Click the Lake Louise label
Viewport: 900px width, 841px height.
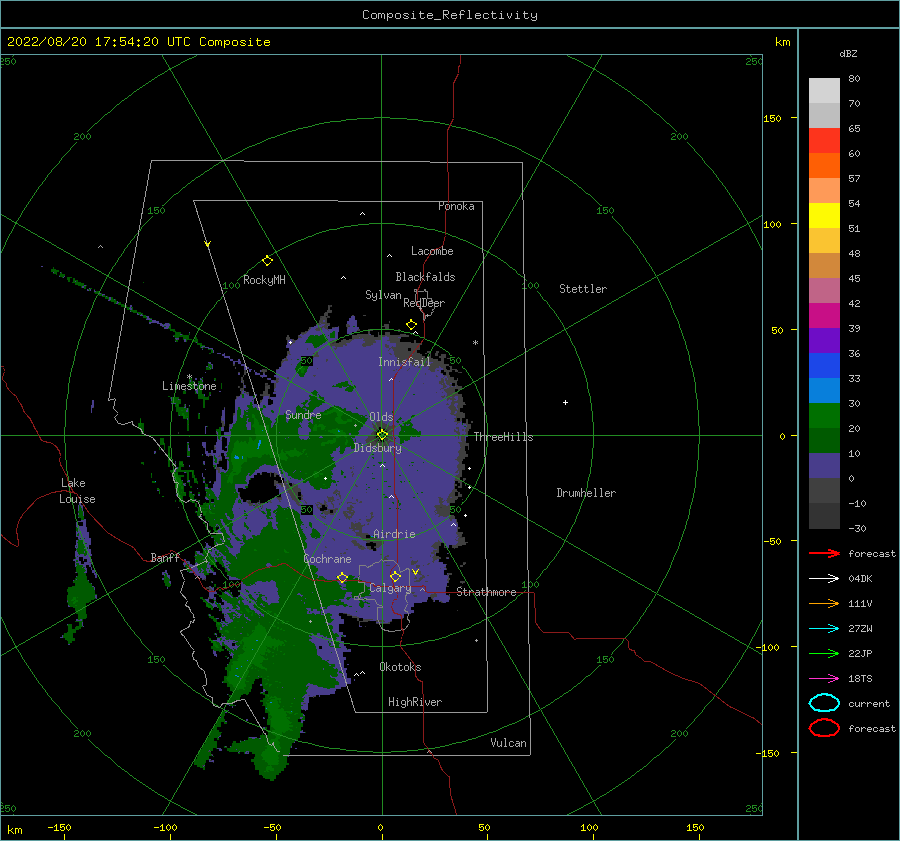77,491
